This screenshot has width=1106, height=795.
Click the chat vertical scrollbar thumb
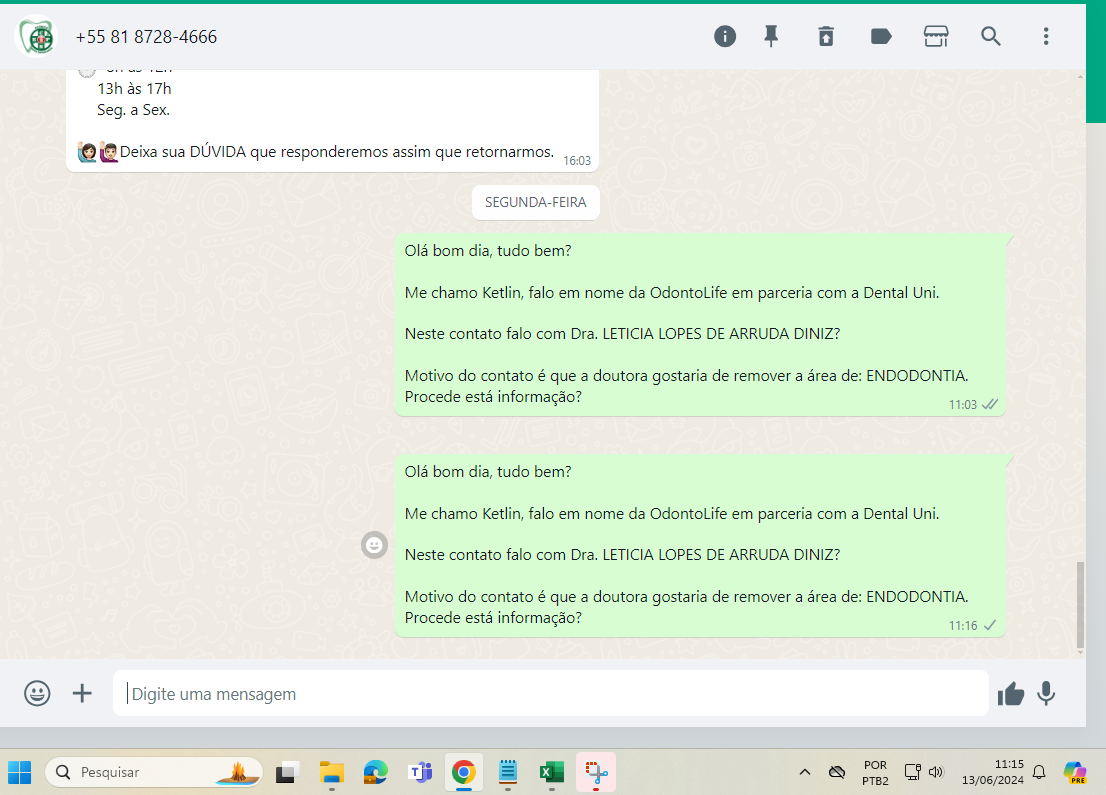tap(1080, 605)
